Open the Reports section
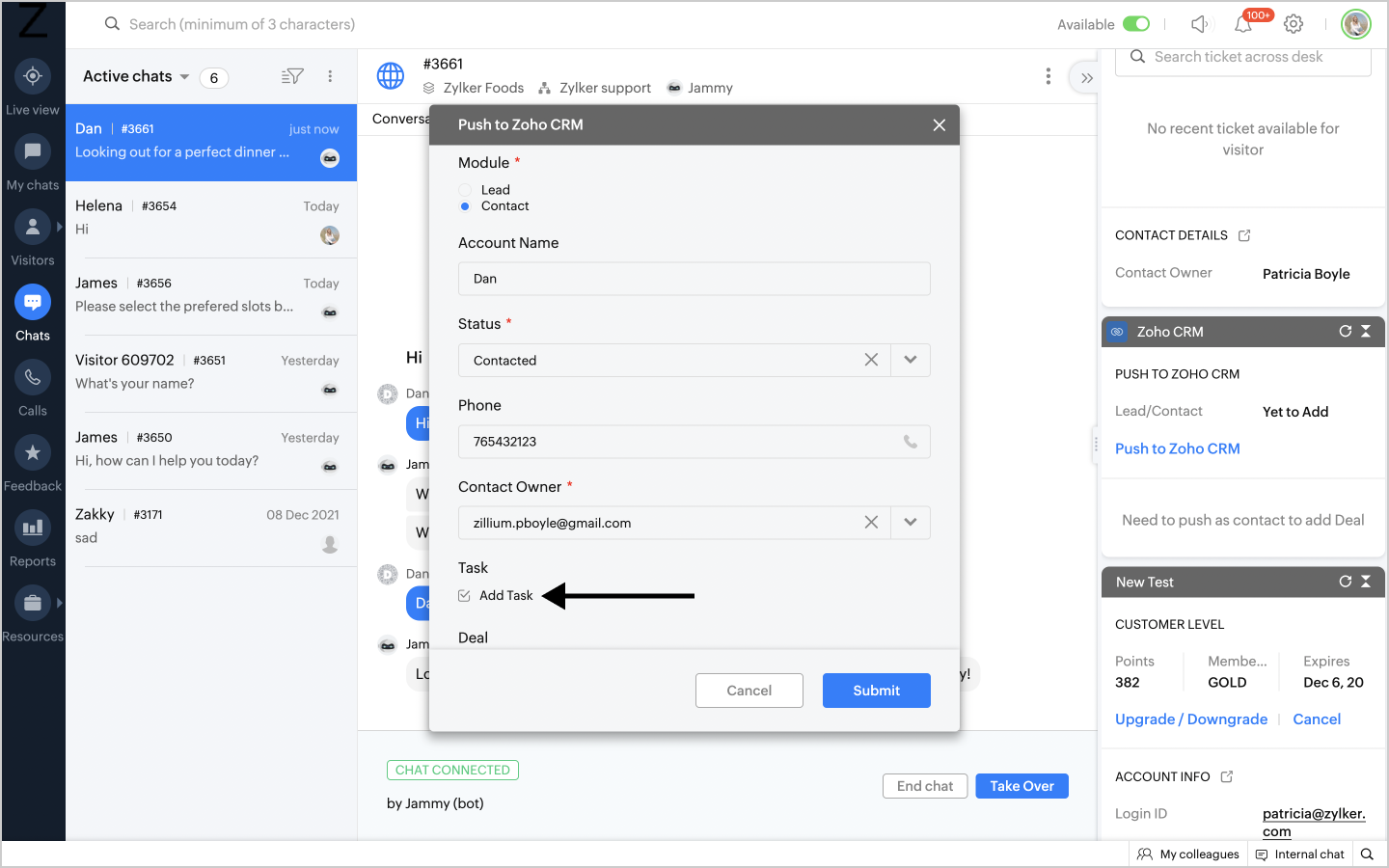This screenshot has width=1389, height=868. pyautogui.click(x=33, y=539)
